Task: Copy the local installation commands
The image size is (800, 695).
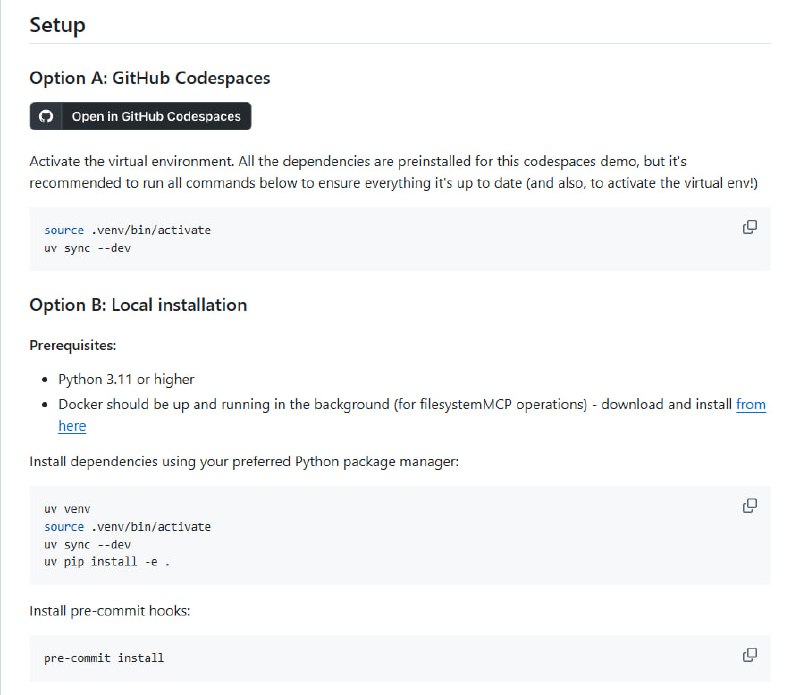Action: coord(749,506)
